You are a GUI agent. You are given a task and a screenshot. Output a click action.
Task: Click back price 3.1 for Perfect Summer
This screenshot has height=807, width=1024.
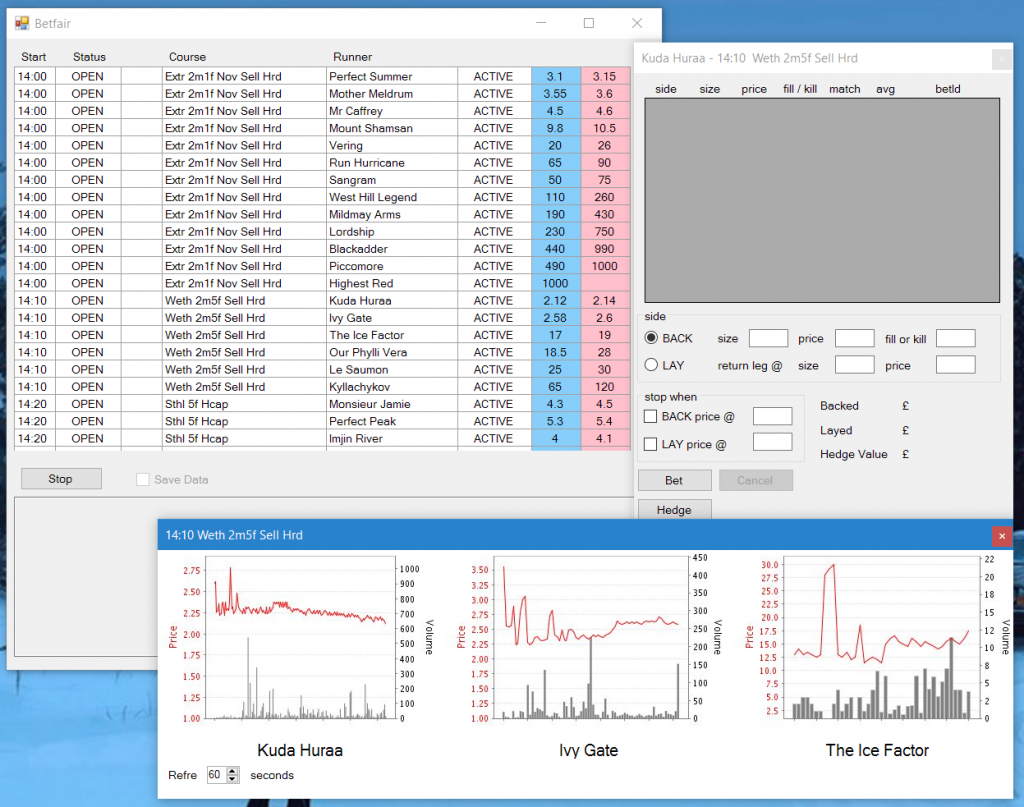(x=556, y=76)
